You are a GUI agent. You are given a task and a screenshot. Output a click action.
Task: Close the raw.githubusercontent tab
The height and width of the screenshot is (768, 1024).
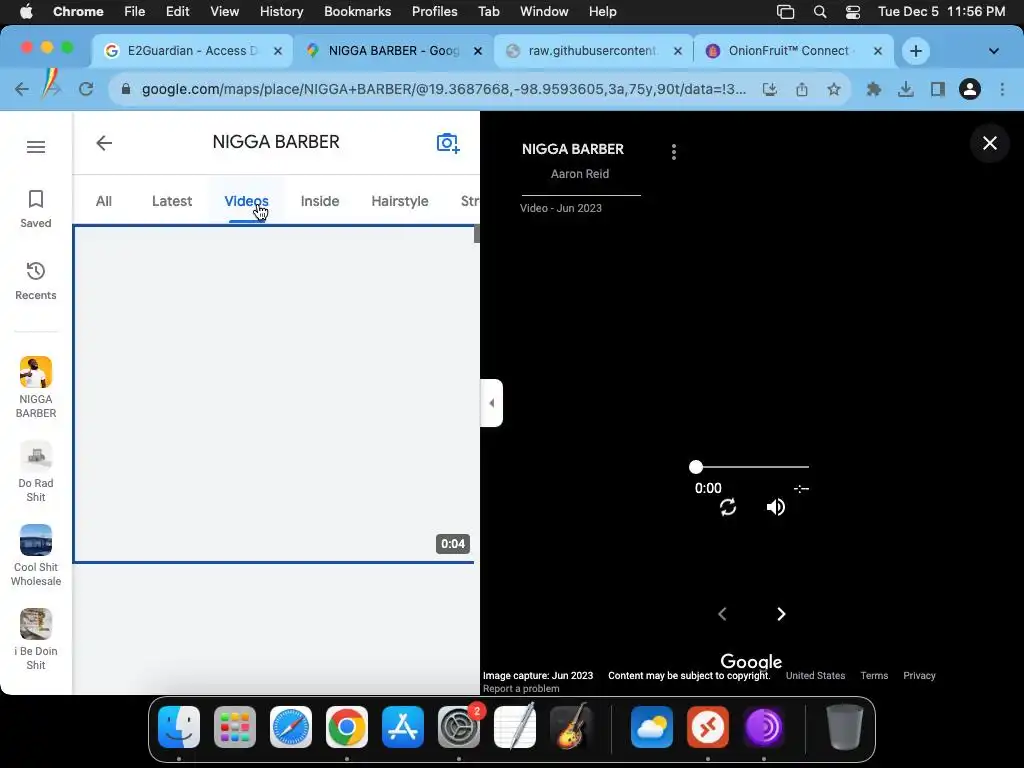pyautogui.click(x=678, y=51)
